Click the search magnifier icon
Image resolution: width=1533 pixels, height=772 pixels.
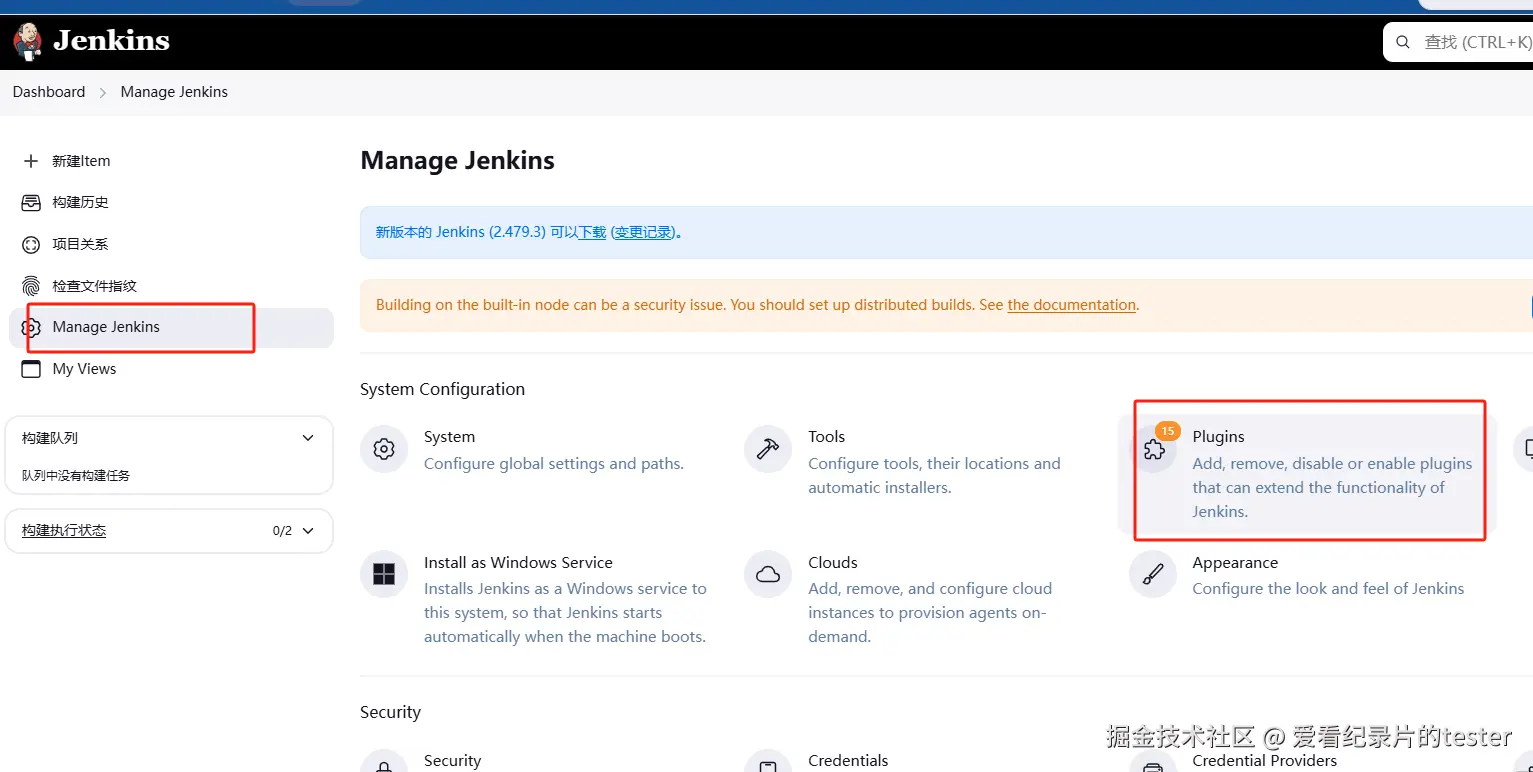pyautogui.click(x=1404, y=42)
